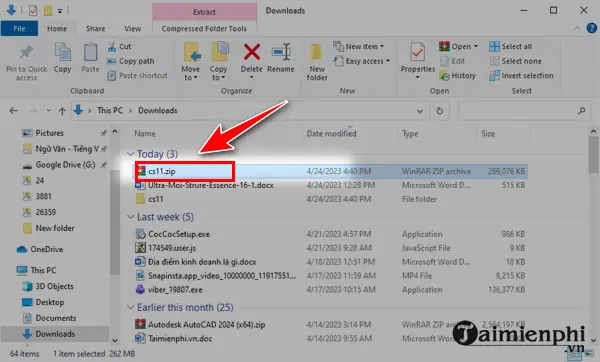The height and width of the screenshot is (362, 600).
Task: Switch to the Share tab
Action: (x=96, y=29)
